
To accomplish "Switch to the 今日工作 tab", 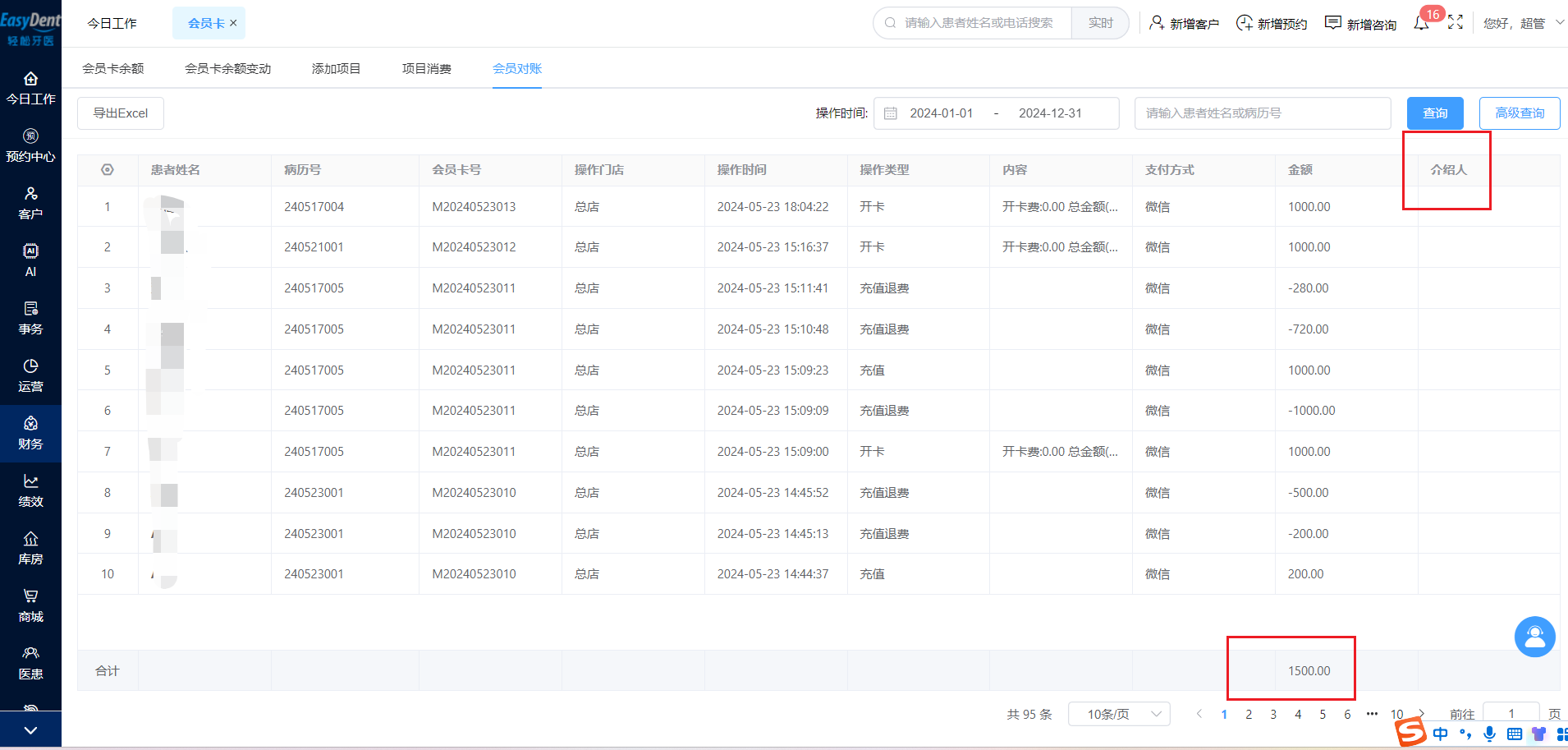I will 112,23.
